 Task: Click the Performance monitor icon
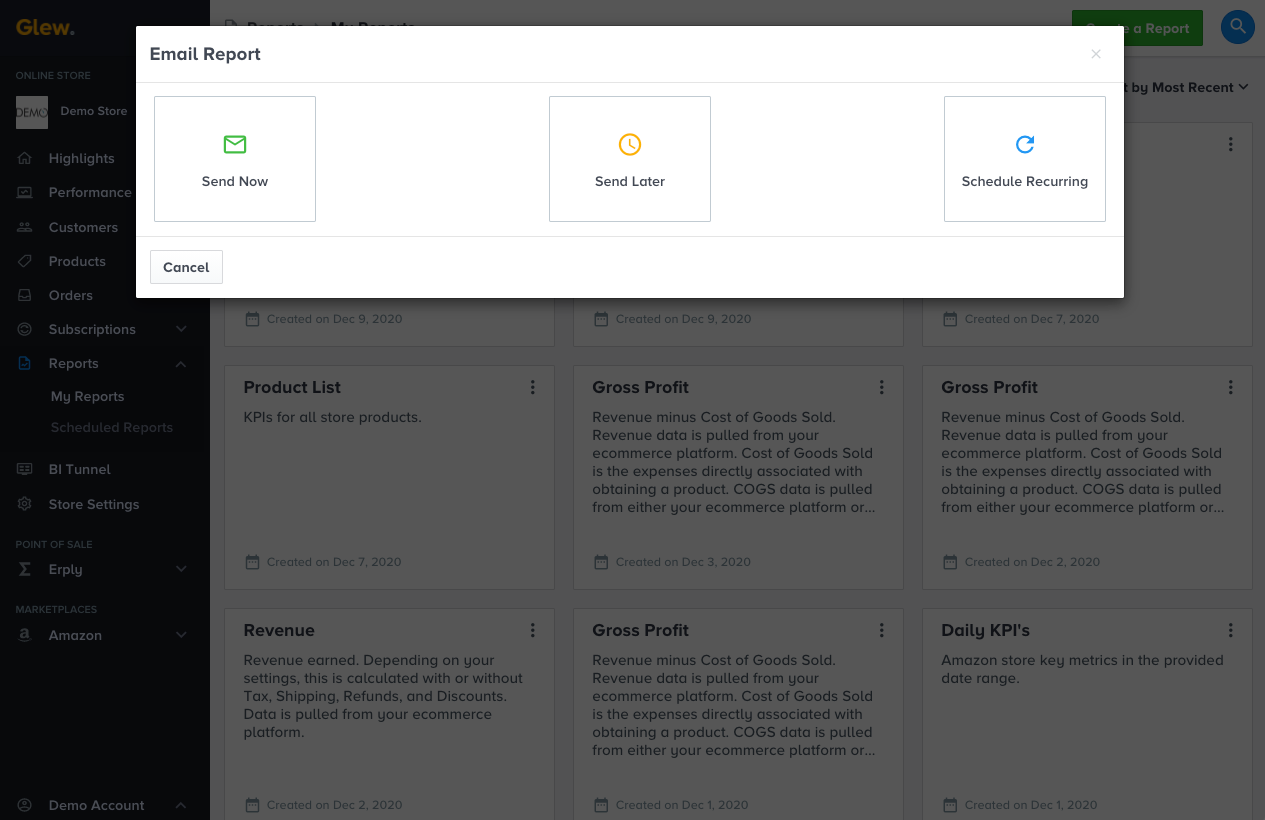click(26, 192)
